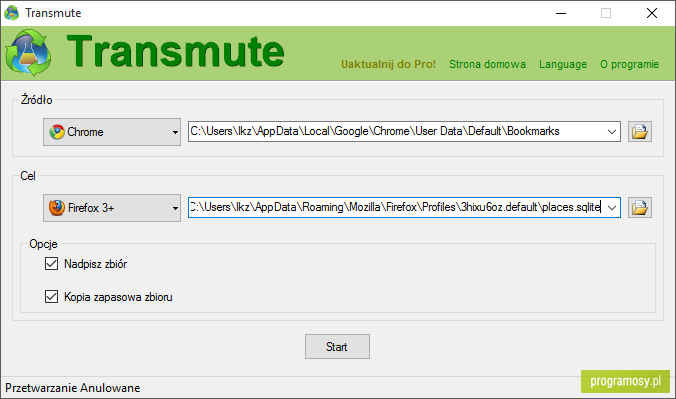Open the Language menu

(x=563, y=64)
